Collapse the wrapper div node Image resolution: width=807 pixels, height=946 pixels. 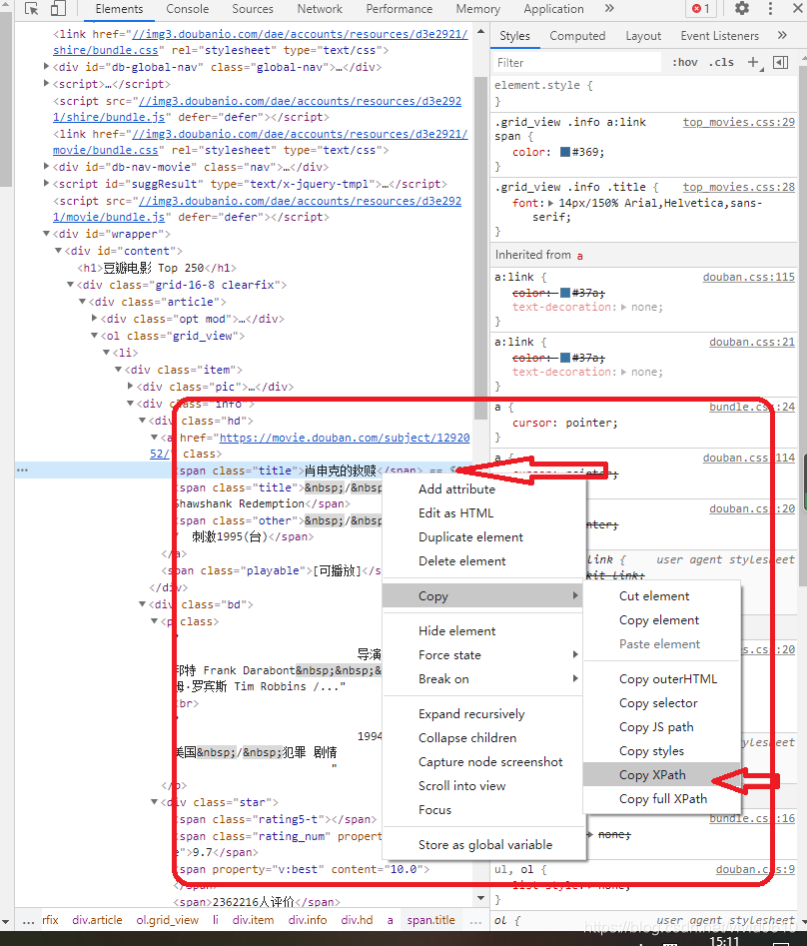(x=46, y=234)
